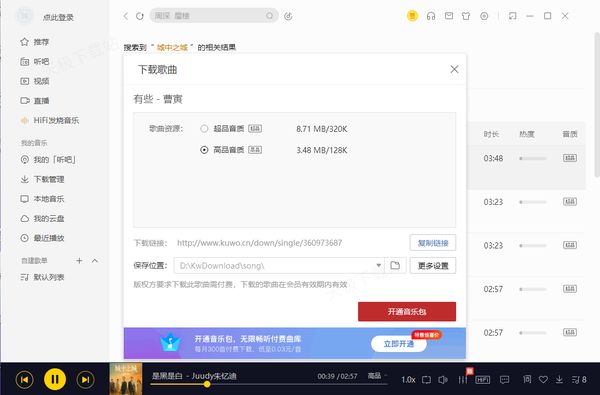
Task: Click the 音质 column header
Action: tap(570, 134)
